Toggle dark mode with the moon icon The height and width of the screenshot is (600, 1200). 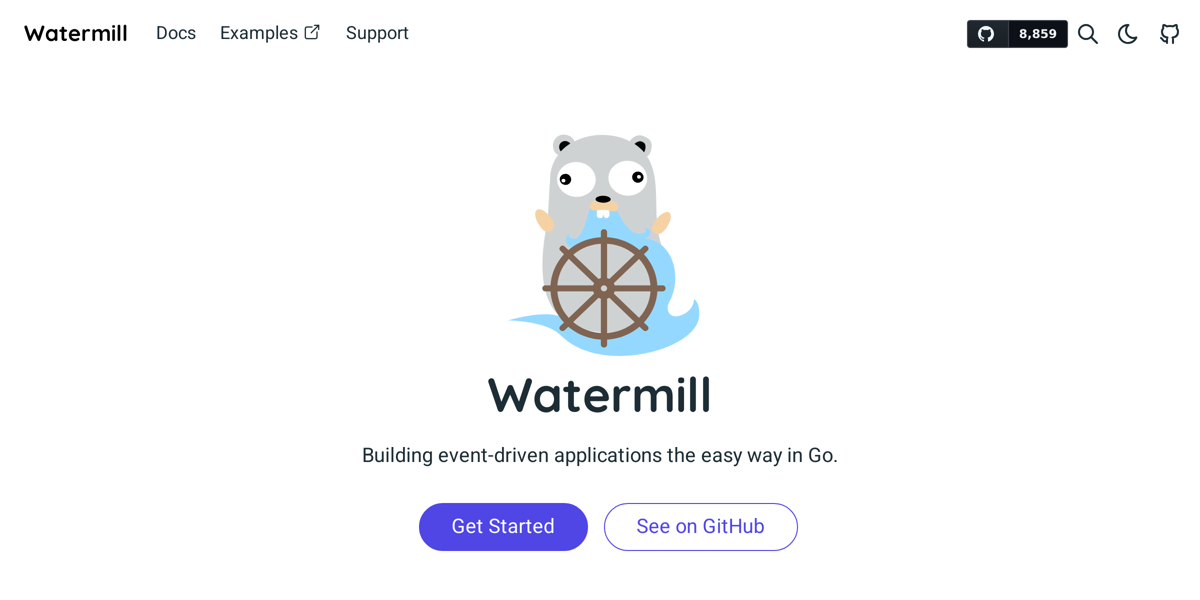tap(1128, 34)
